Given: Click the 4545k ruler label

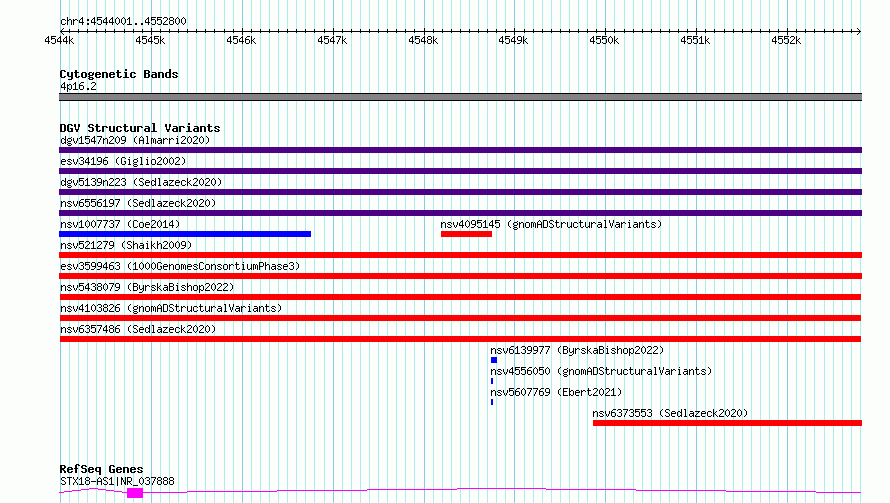Looking at the screenshot, I should click(150, 41).
